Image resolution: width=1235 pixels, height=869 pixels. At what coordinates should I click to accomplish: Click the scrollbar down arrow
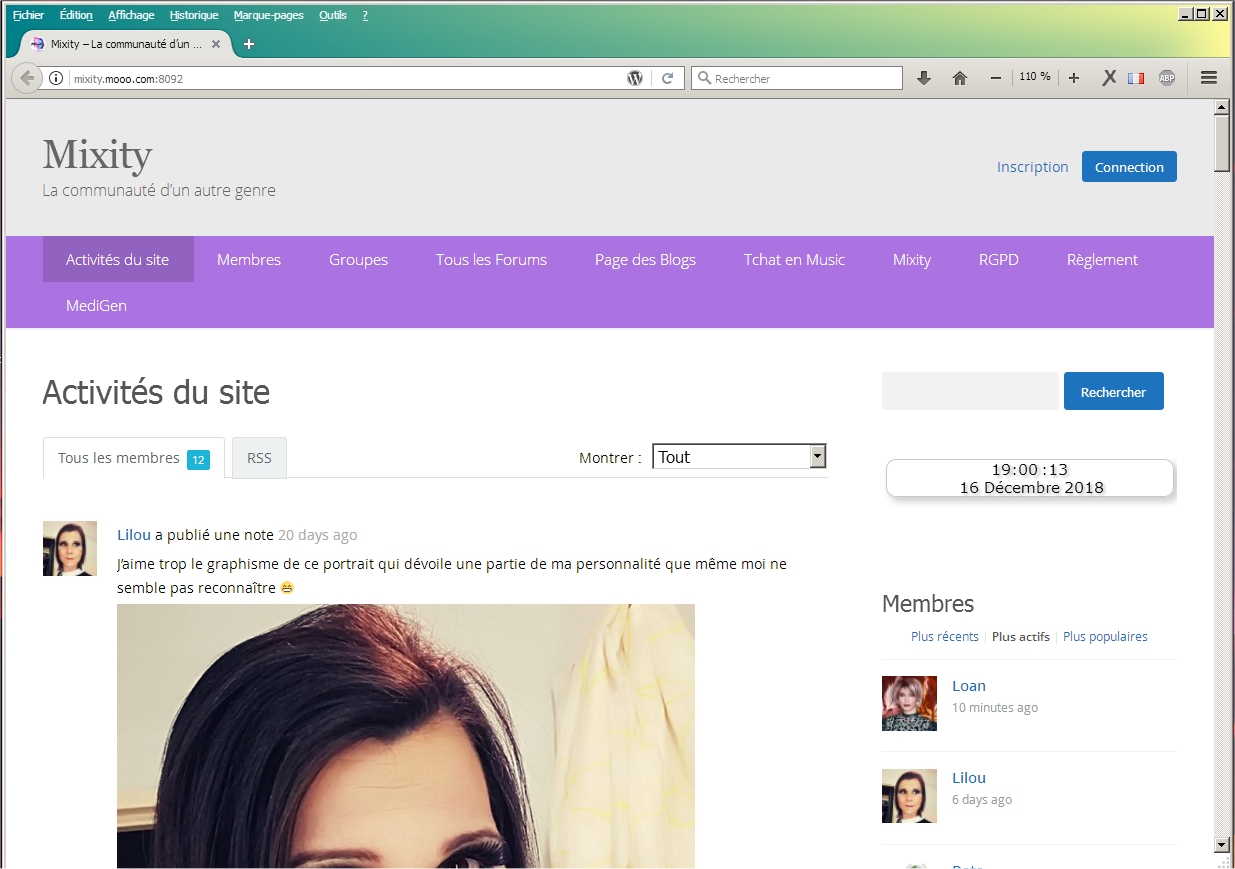[x=1221, y=844]
